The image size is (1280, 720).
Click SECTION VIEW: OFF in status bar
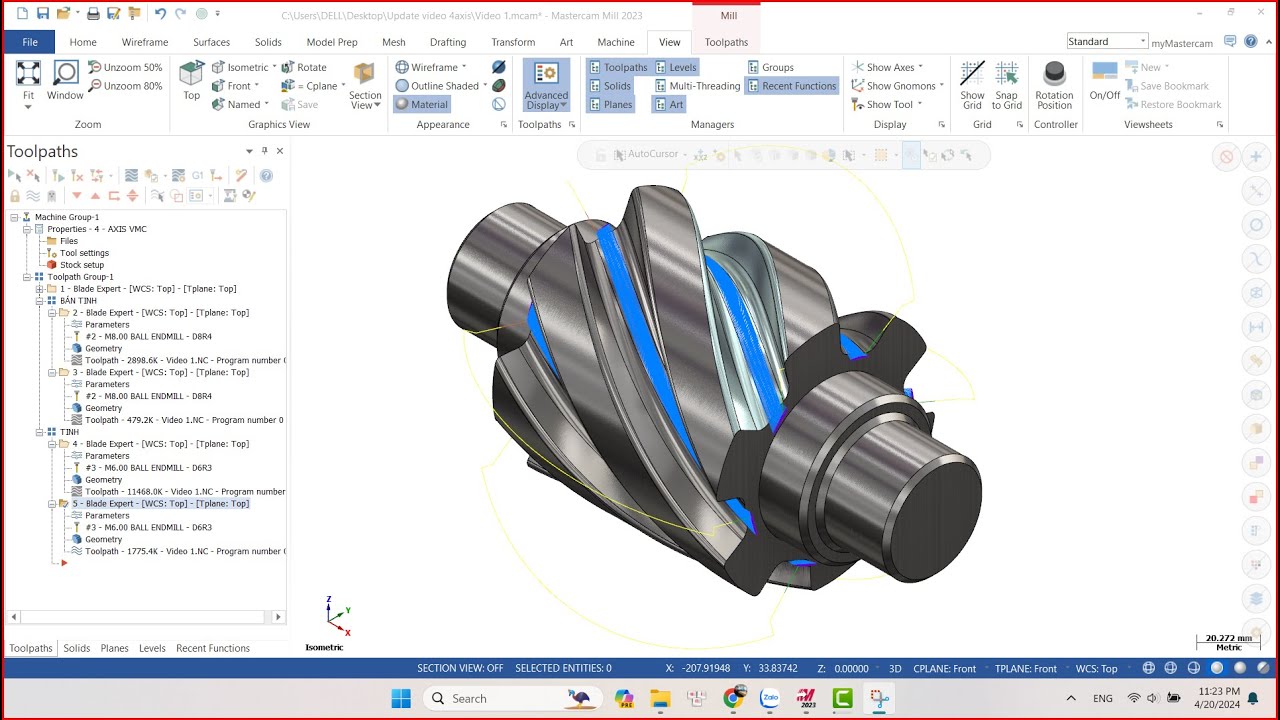[x=460, y=668]
